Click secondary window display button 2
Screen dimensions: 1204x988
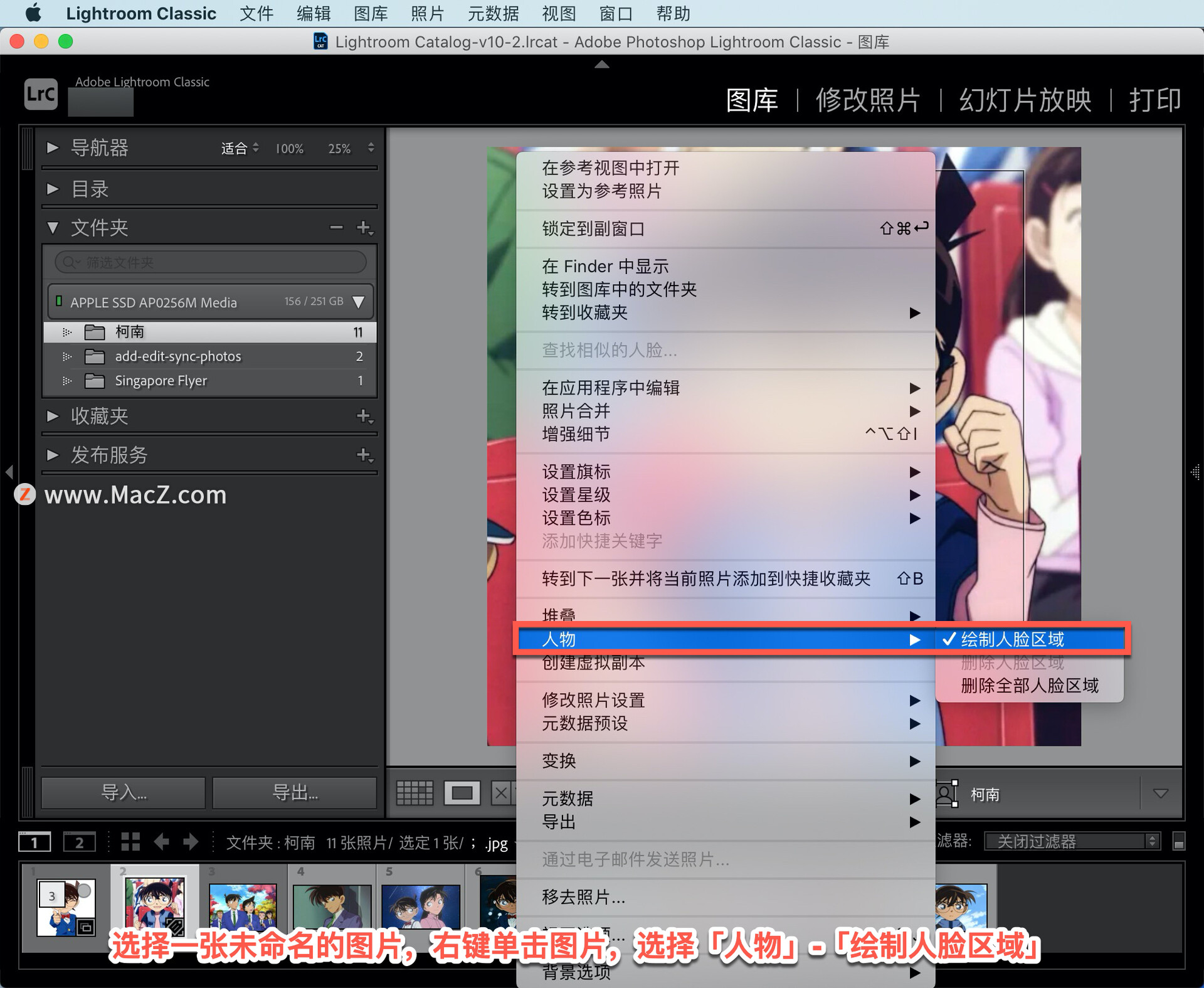[x=80, y=842]
